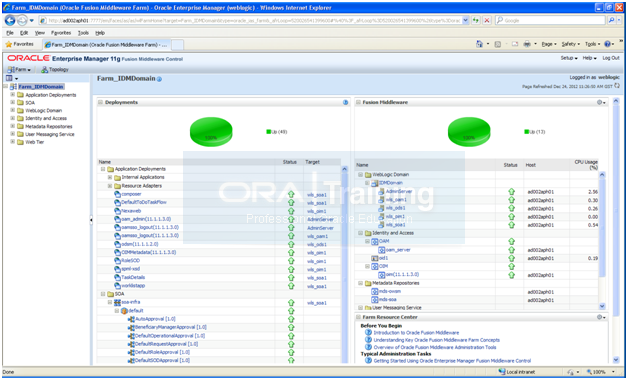Open the IDMDomain node in Fusion Middleware
This screenshot has width=628, height=380.
[390, 183]
